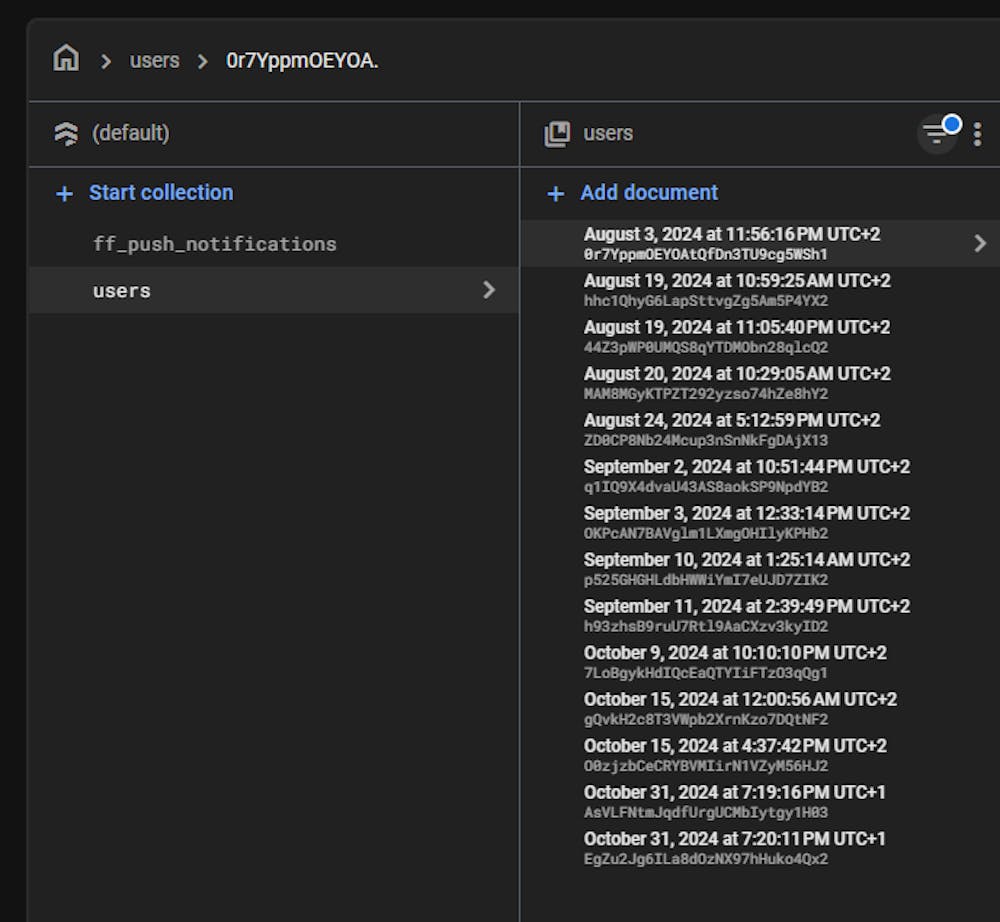Image resolution: width=1000 pixels, height=922 pixels.
Task: Open document dated October 9, 2024 10:10:10 PM
Action: pyautogui.click(x=760, y=662)
